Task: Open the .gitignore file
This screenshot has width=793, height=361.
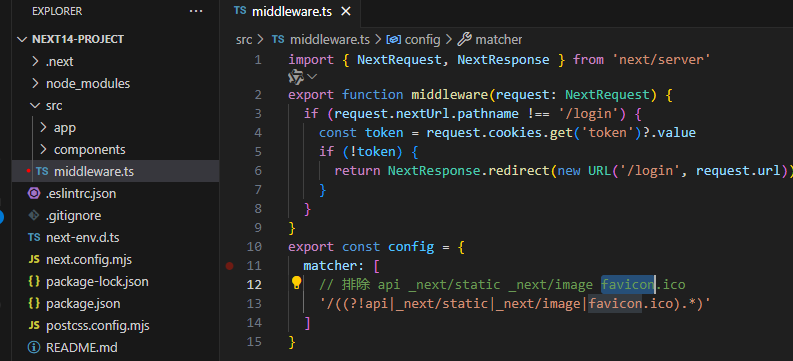Action: 73,216
